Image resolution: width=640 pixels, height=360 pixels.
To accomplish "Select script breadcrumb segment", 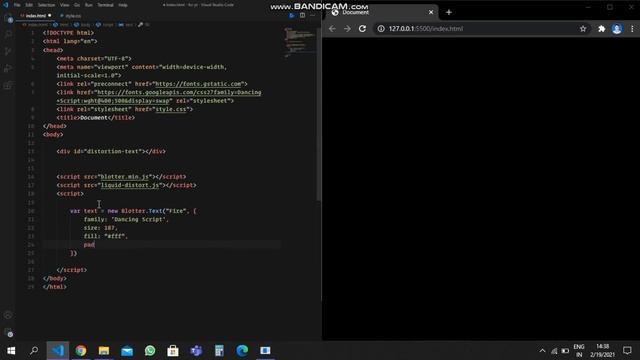I will coord(104,24).
